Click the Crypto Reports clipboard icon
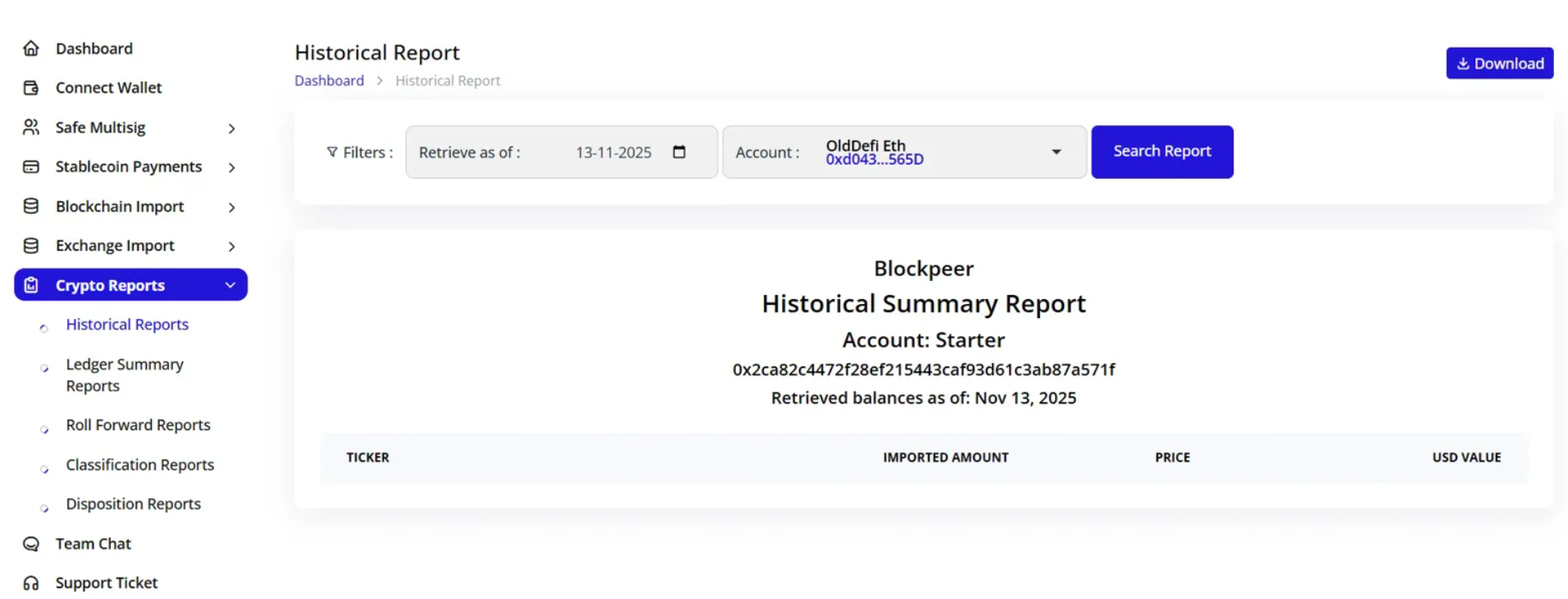This screenshot has height=599, width=1568. click(31, 285)
